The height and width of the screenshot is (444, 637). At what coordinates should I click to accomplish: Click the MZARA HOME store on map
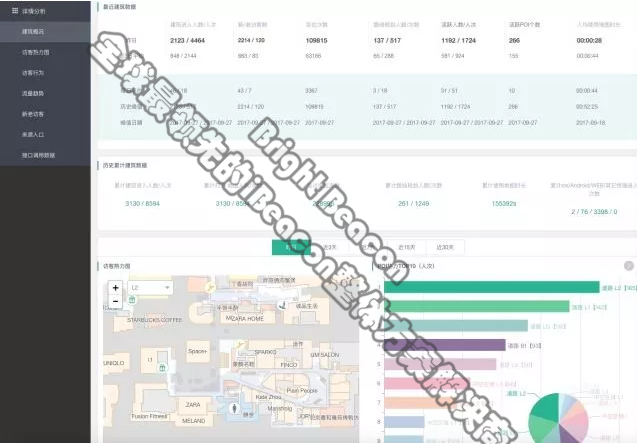click(x=245, y=319)
